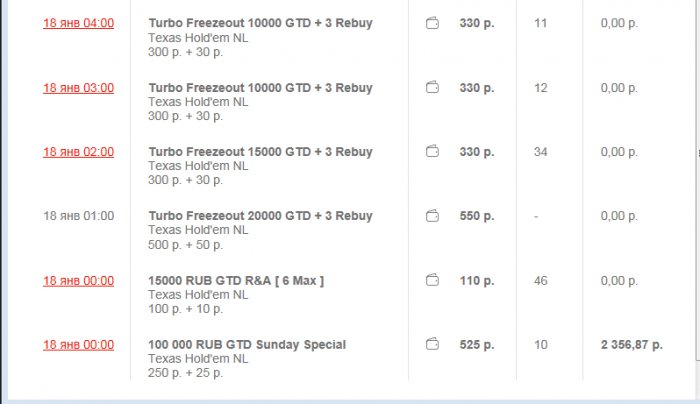
Task: Open the date link for 100 000 RUB Sunday Special
Action: 78,345
